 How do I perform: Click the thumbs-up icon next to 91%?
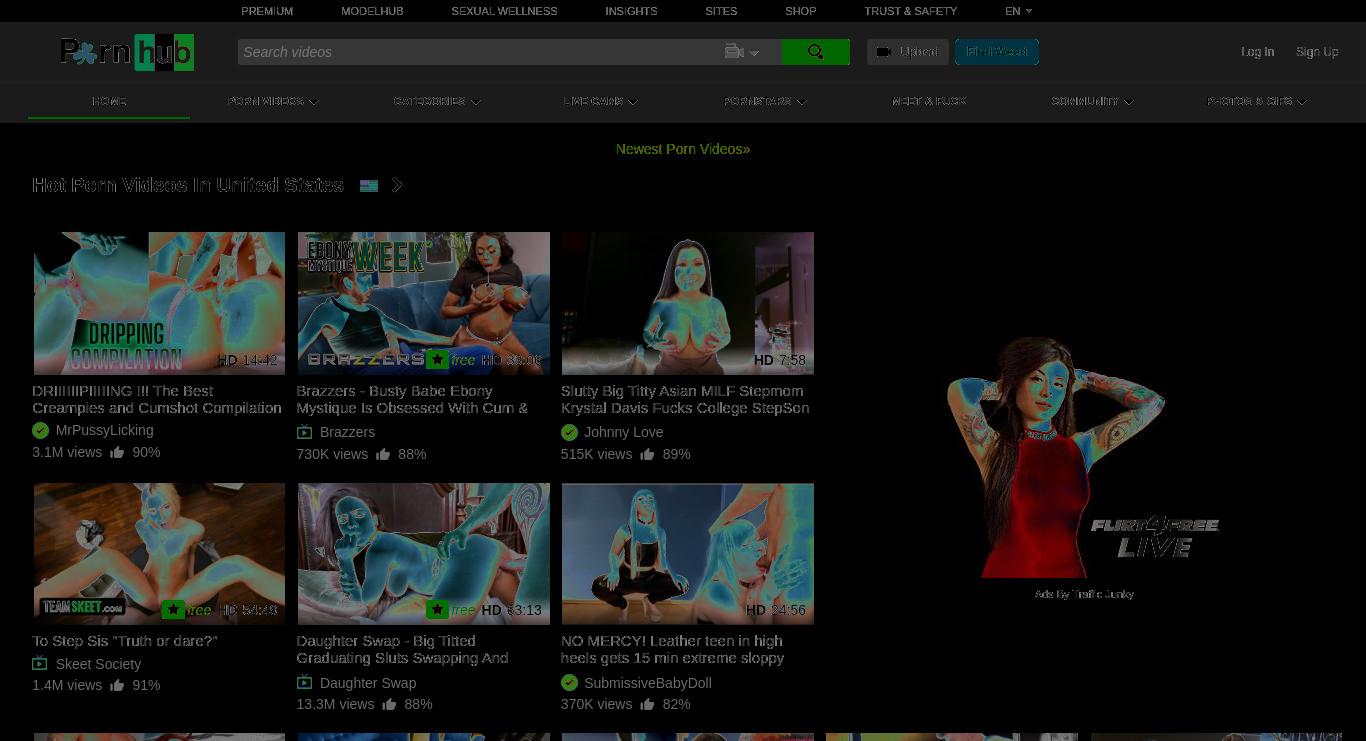click(117, 685)
